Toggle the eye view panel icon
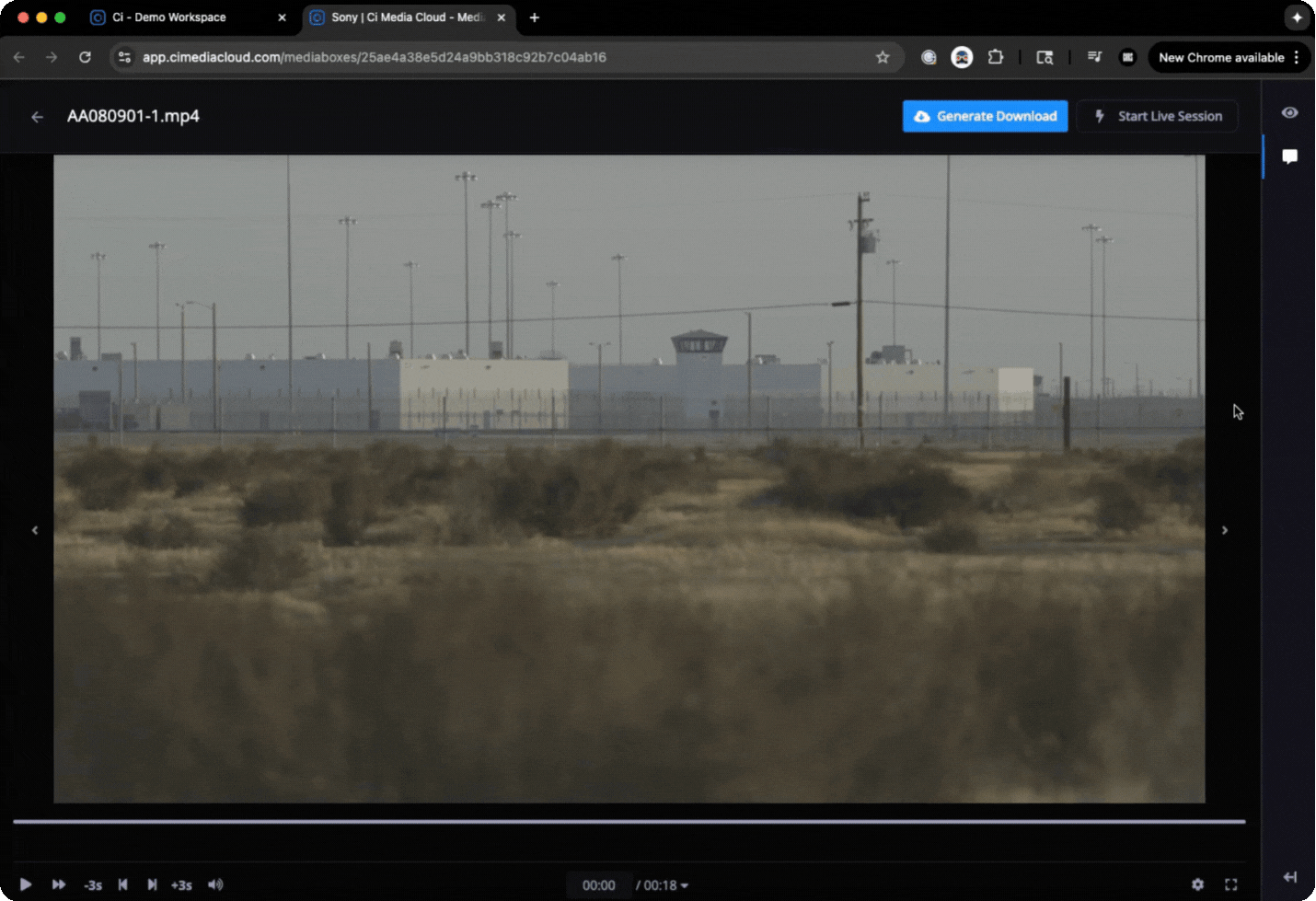This screenshot has height=901, width=1316. coord(1290,112)
